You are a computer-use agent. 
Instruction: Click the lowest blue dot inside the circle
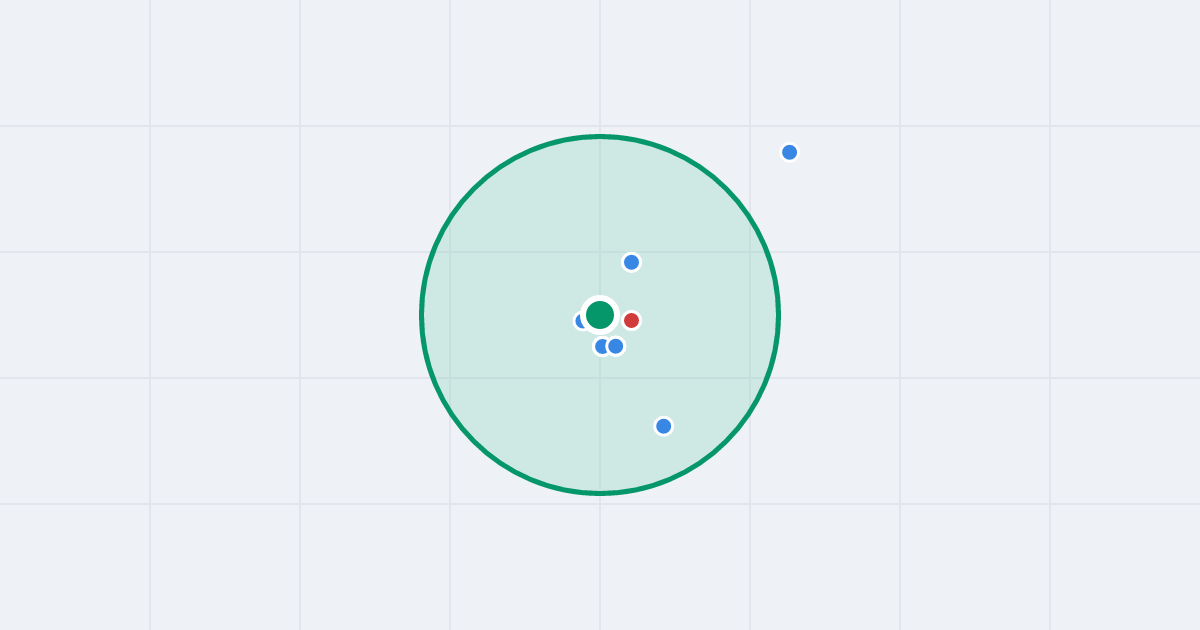(663, 426)
